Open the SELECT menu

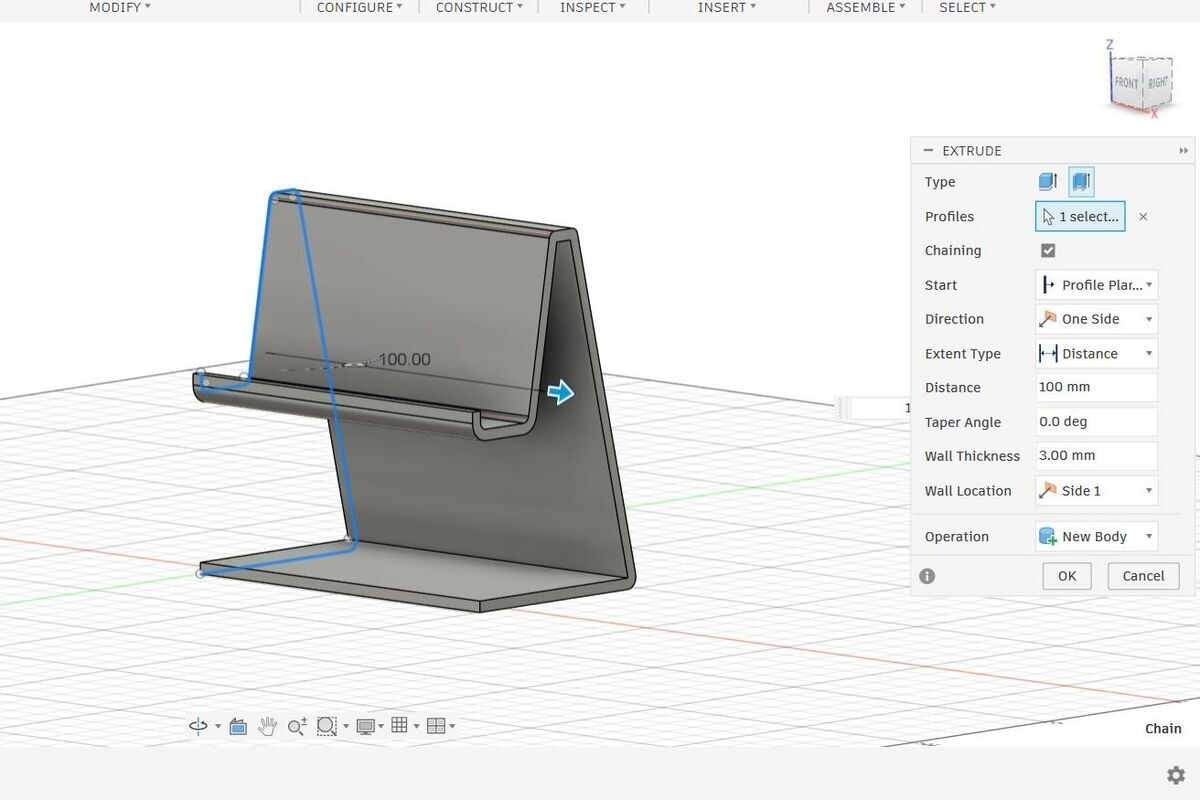[x=967, y=7]
